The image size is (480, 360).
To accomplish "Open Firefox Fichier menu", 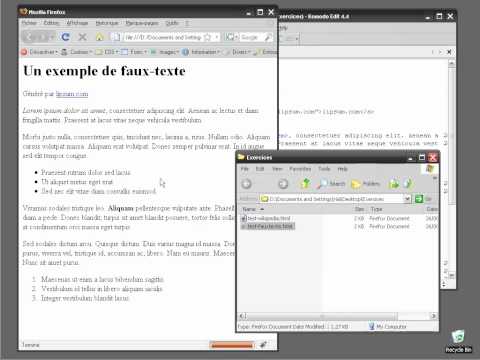I will [x=29, y=23].
